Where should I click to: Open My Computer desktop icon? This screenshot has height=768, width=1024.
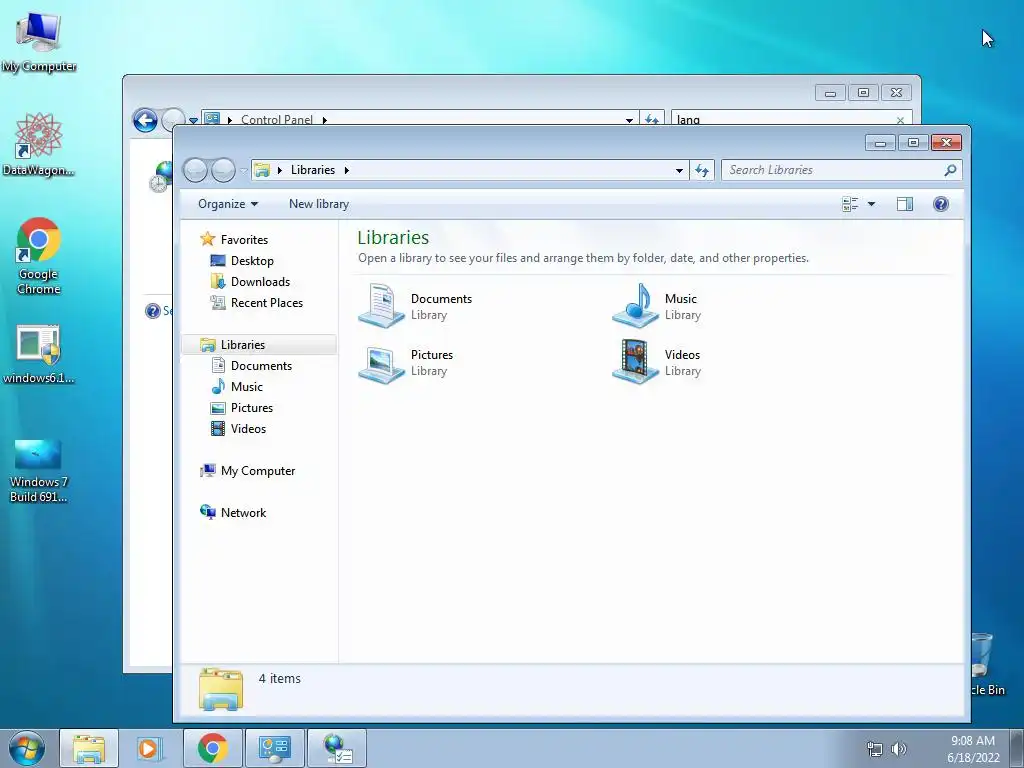click(39, 41)
